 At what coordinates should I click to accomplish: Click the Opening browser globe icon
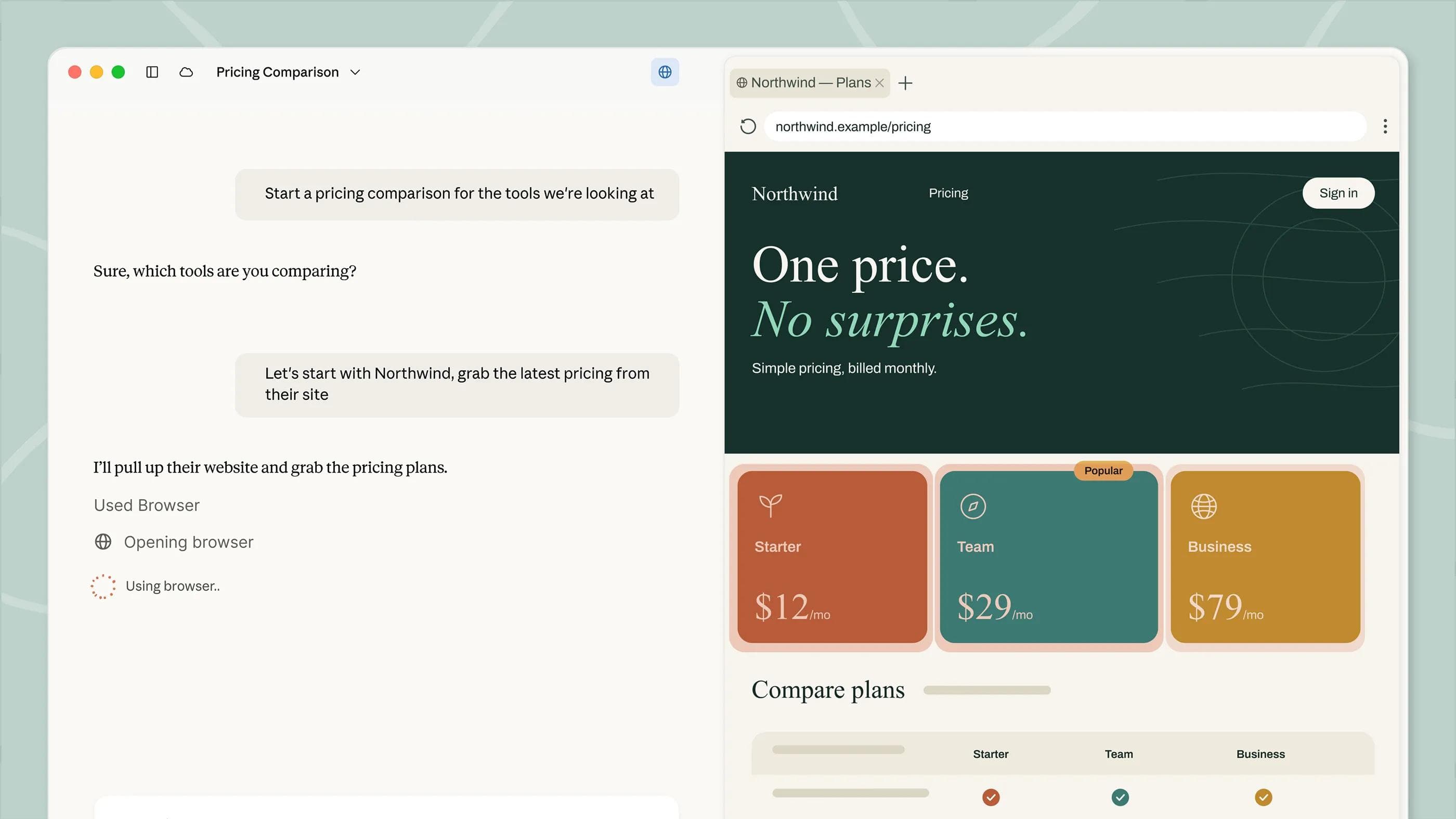coord(103,541)
